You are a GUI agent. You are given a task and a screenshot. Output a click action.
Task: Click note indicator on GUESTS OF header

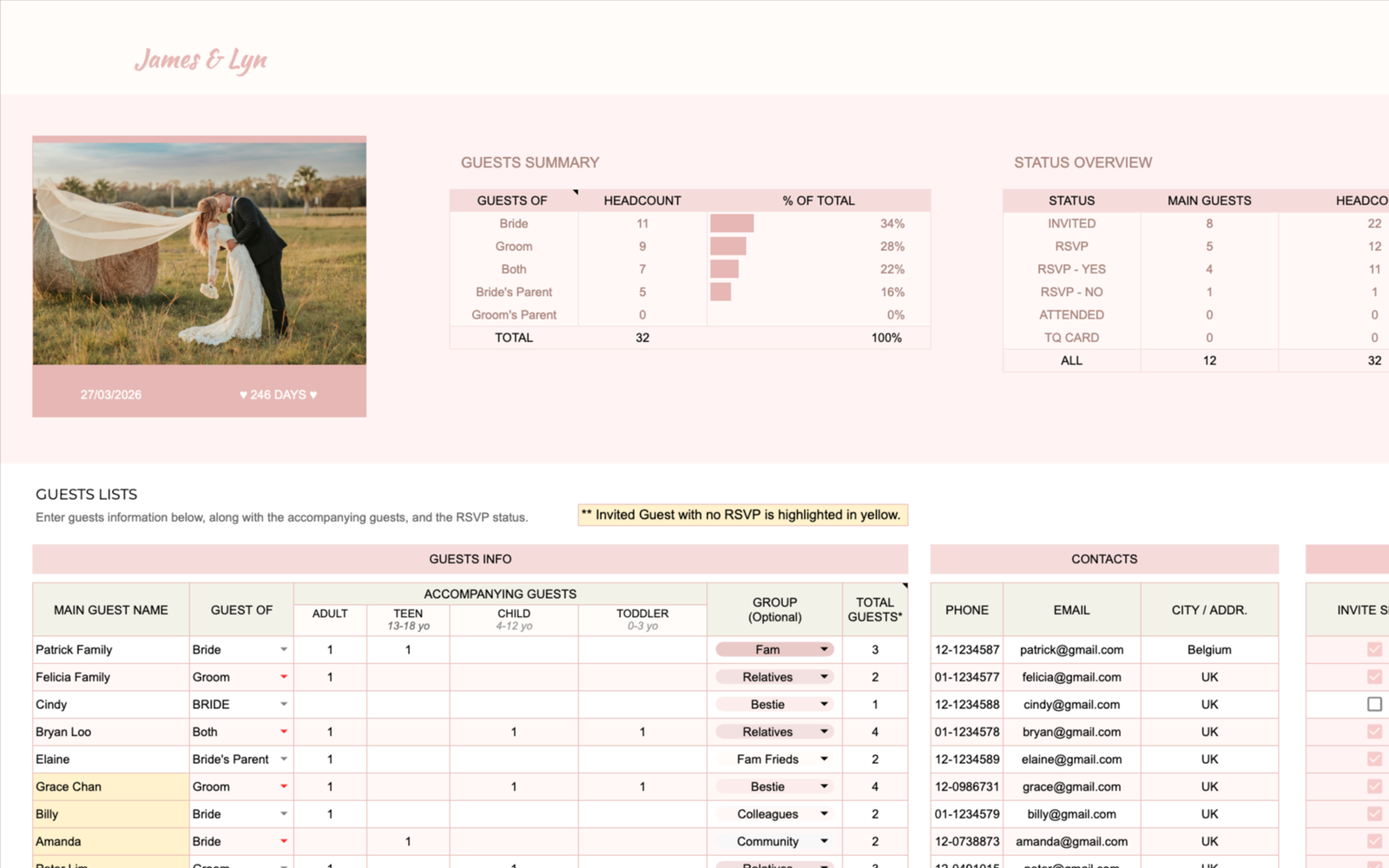[x=575, y=193]
